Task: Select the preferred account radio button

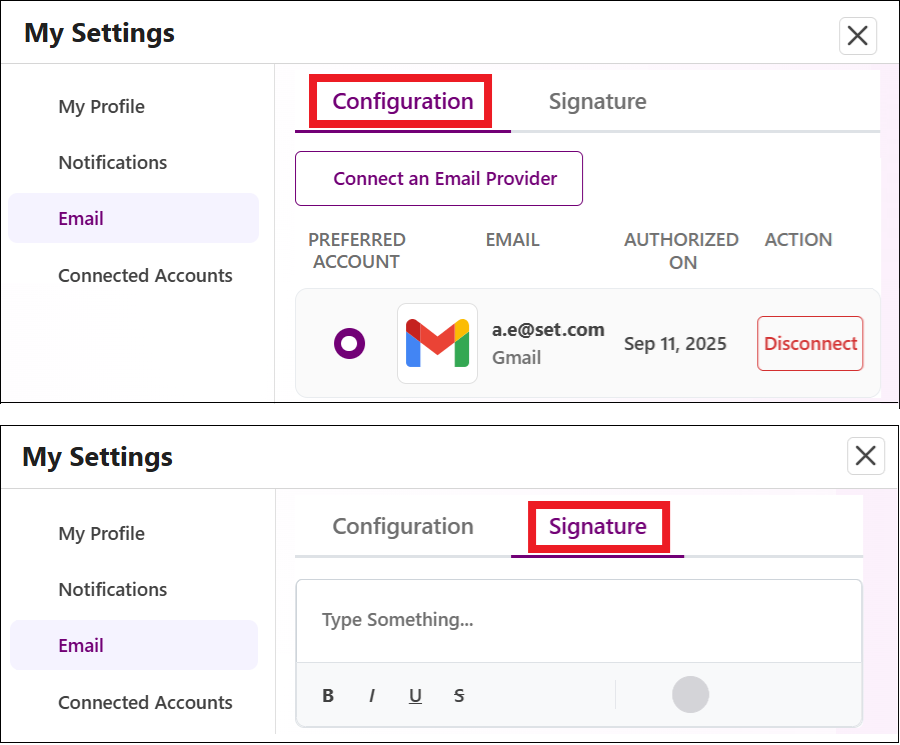Action: pyautogui.click(x=348, y=343)
